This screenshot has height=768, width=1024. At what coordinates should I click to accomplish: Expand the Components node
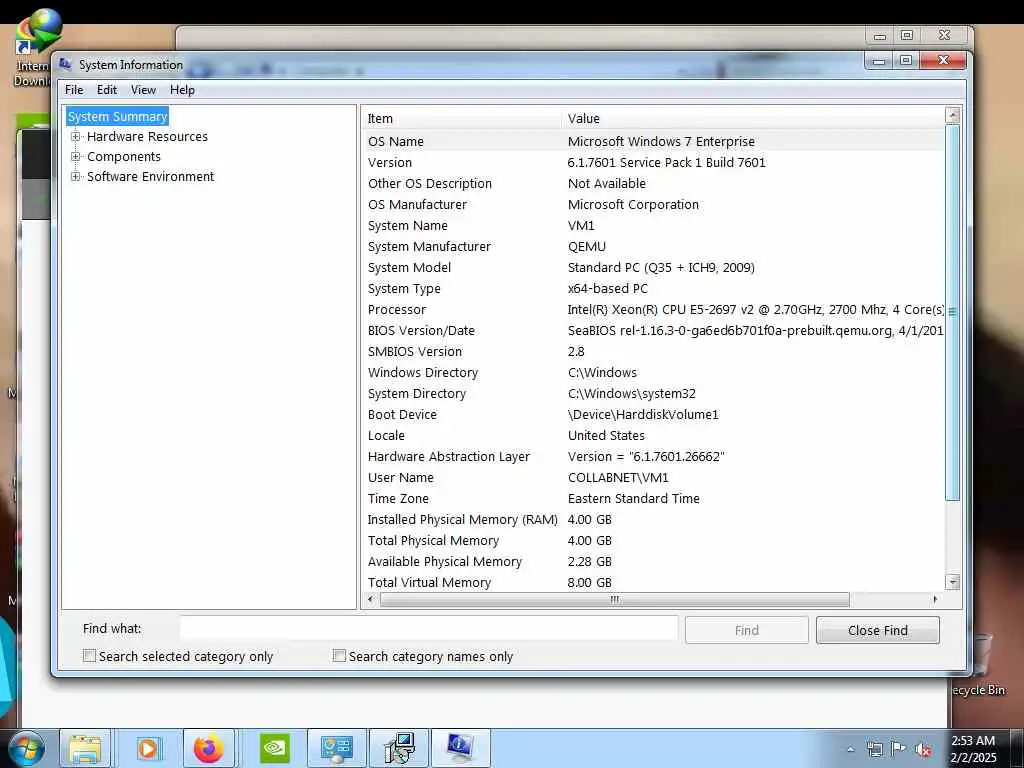tap(76, 157)
